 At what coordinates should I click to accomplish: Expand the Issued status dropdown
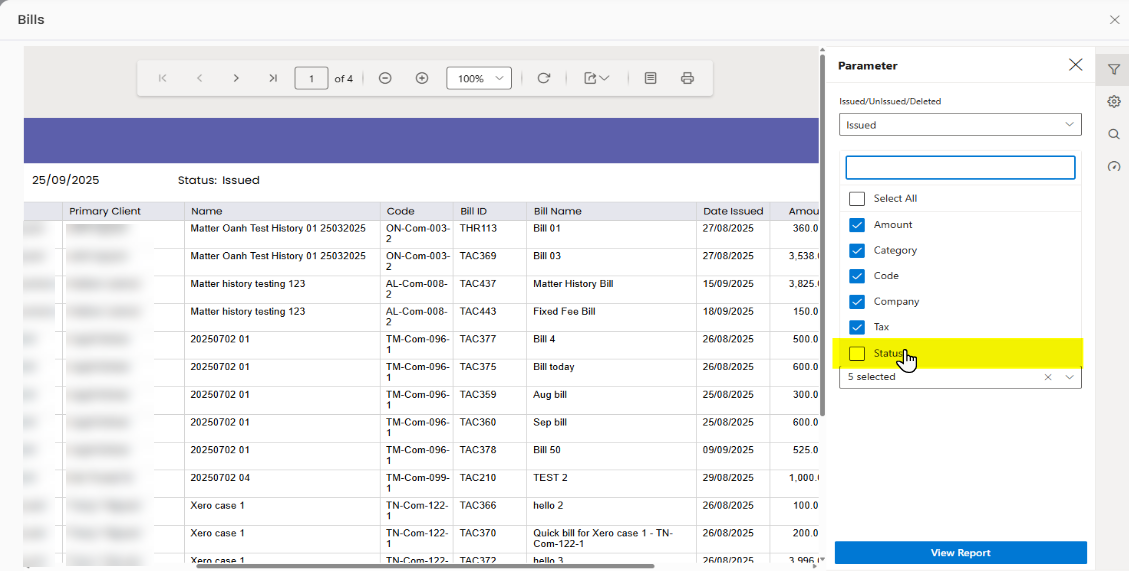click(x=959, y=125)
